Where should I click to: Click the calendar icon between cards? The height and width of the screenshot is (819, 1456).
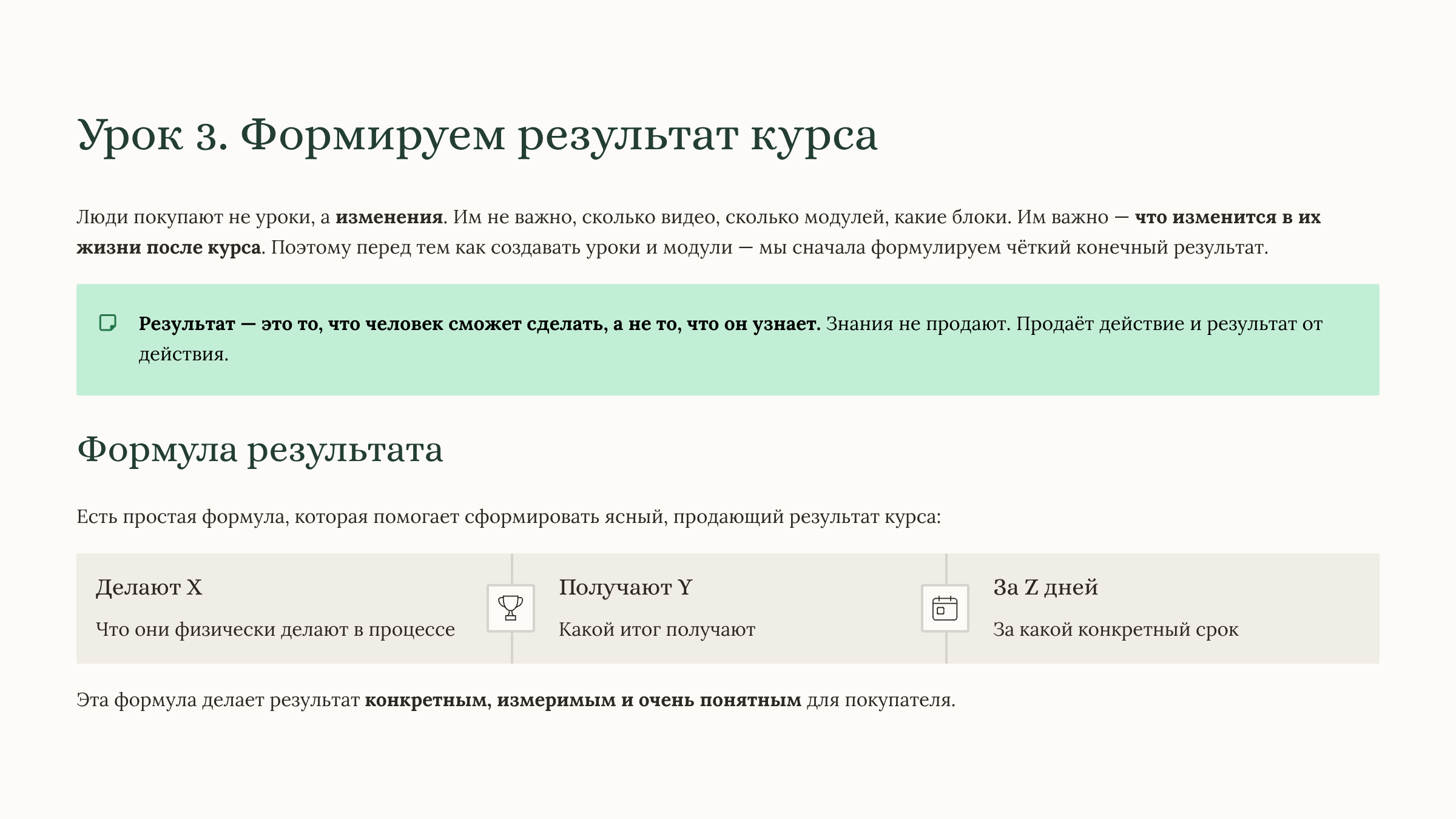(x=945, y=608)
